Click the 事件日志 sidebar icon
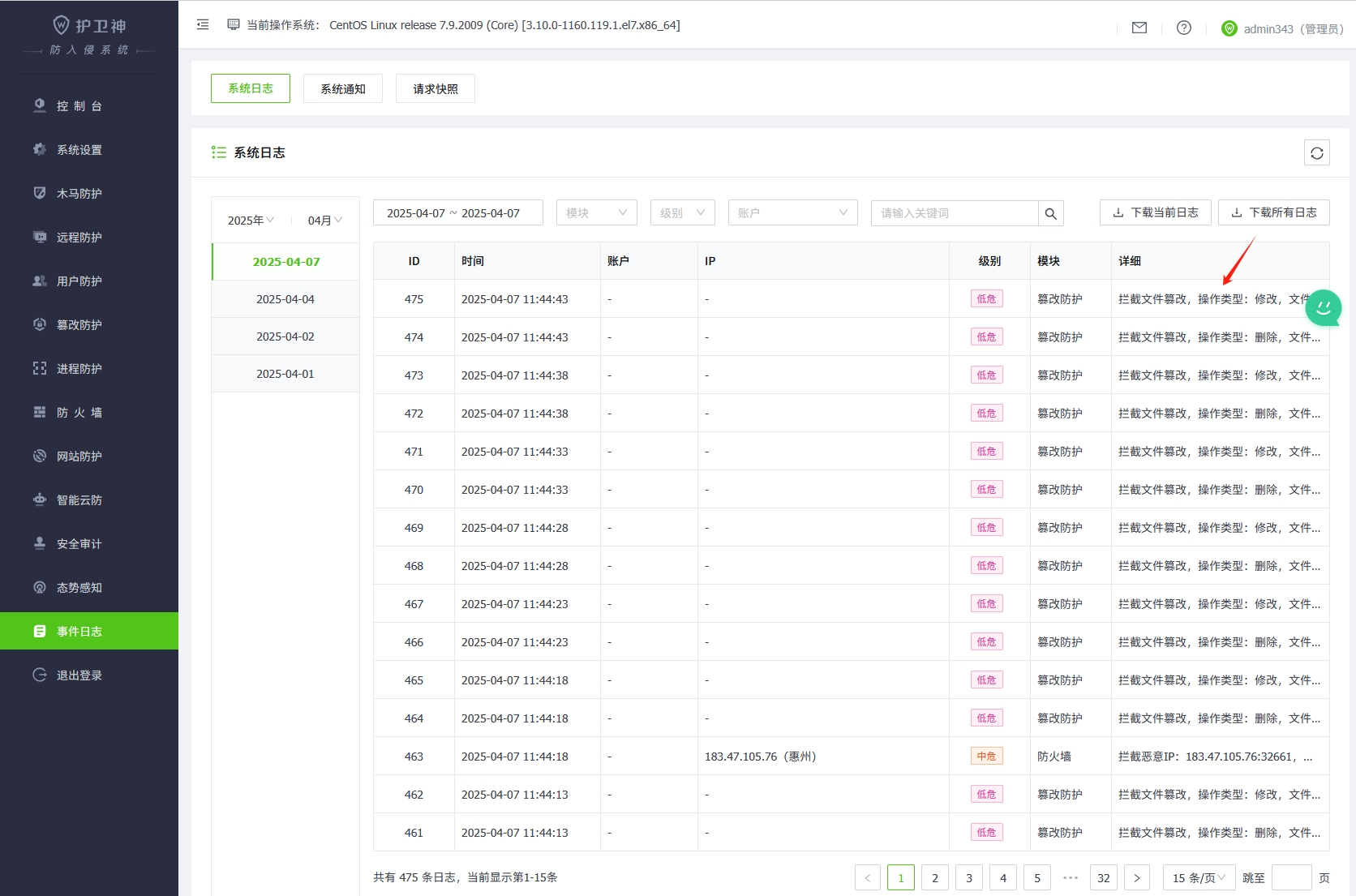This screenshot has width=1356, height=896. 39,631
